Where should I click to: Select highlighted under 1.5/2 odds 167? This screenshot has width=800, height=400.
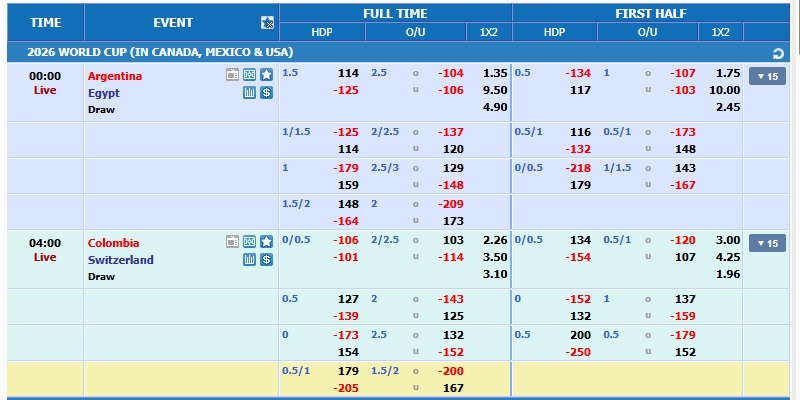click(x=454, y=388)
